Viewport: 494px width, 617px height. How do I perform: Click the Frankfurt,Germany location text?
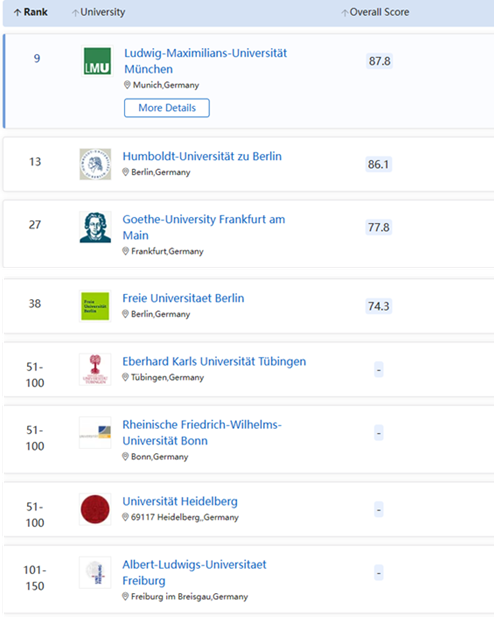pyautogui.click(x=167, y=251)
